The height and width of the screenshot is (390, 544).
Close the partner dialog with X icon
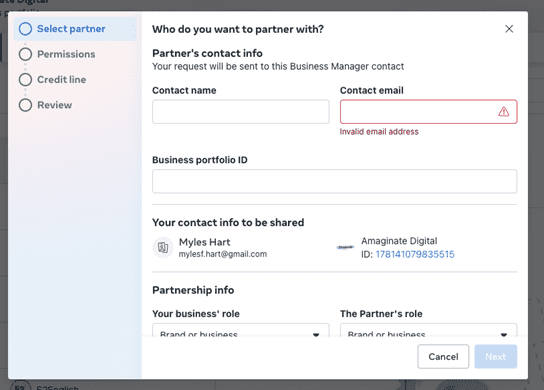[x=509, y=29]
